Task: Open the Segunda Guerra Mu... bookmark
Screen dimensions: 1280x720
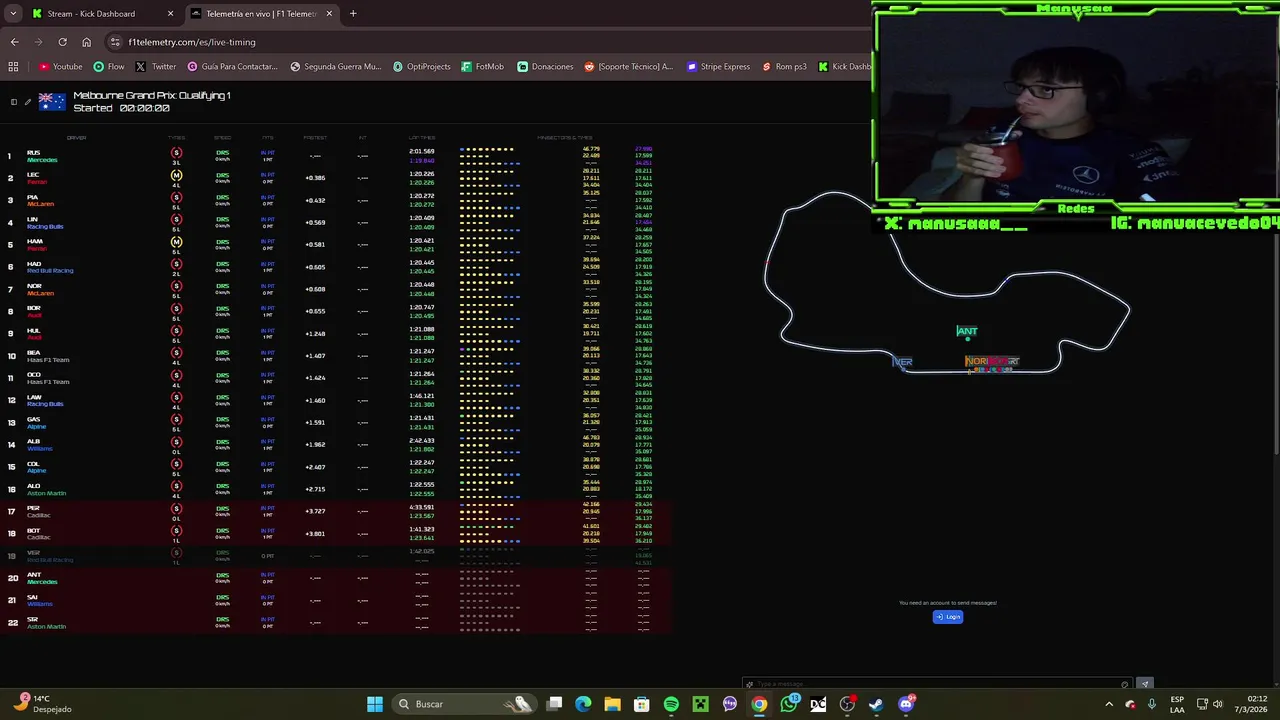Action: pos(336,67)
